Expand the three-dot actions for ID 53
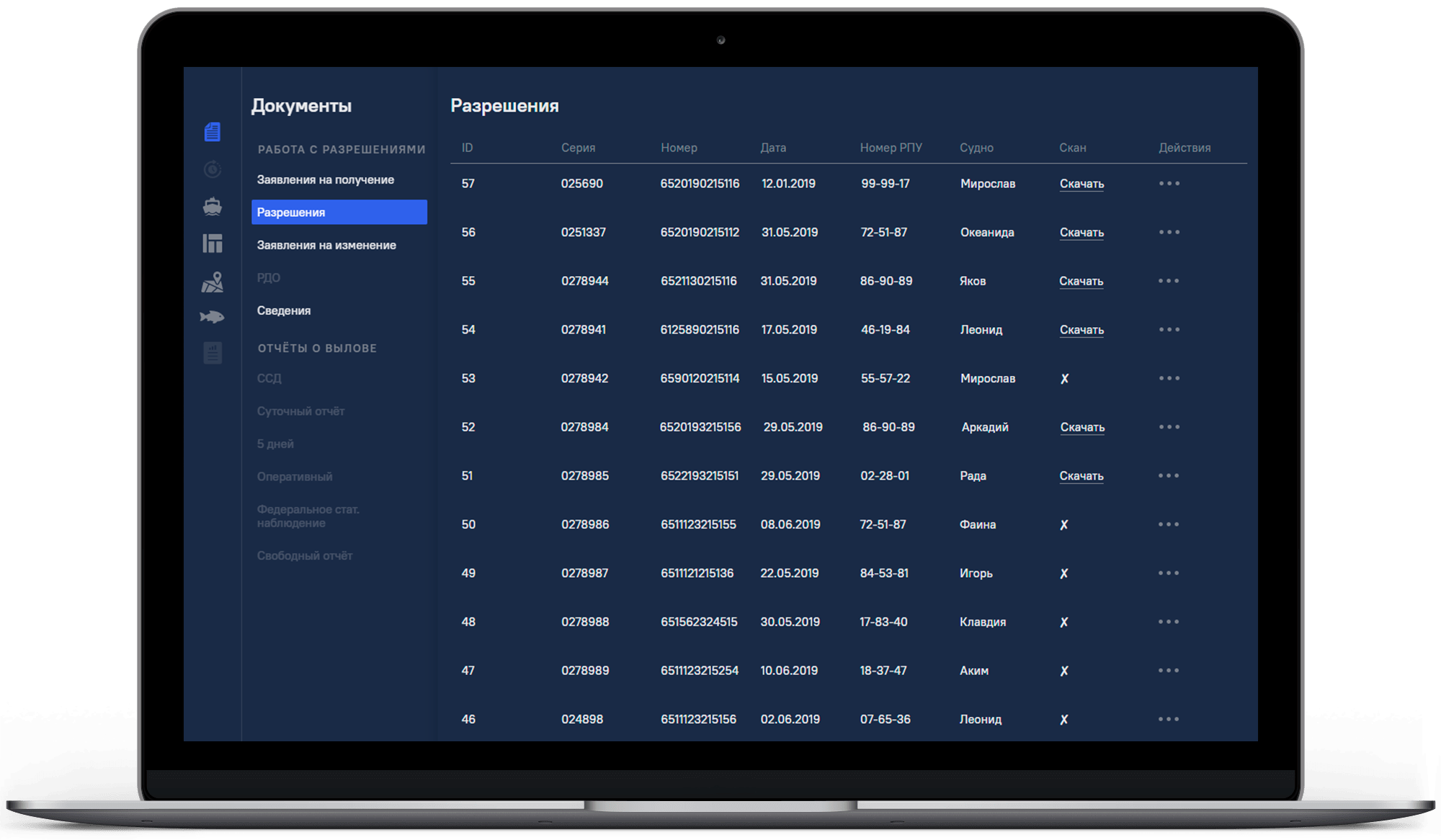Viewport: 1441px width, 840px height. click(x=1169, y=378)
